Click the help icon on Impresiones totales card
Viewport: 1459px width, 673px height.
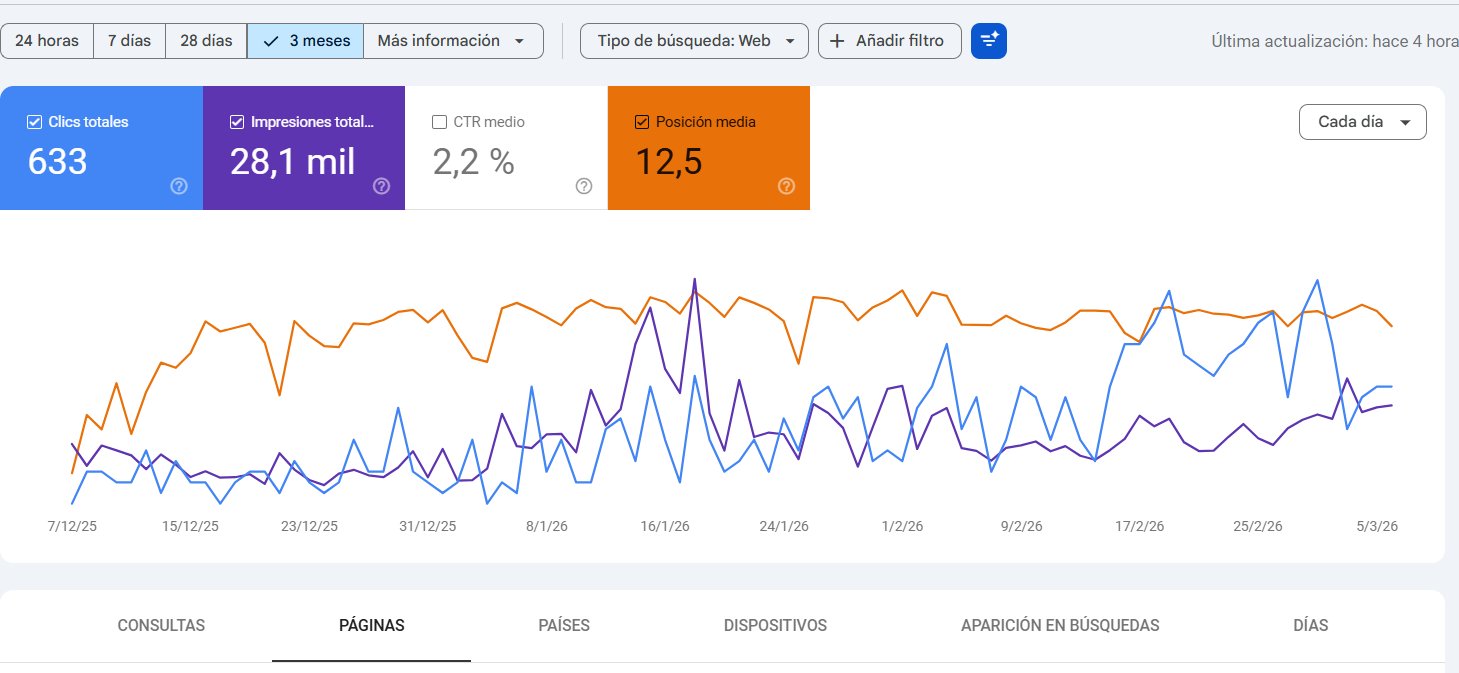coord(381,186)
